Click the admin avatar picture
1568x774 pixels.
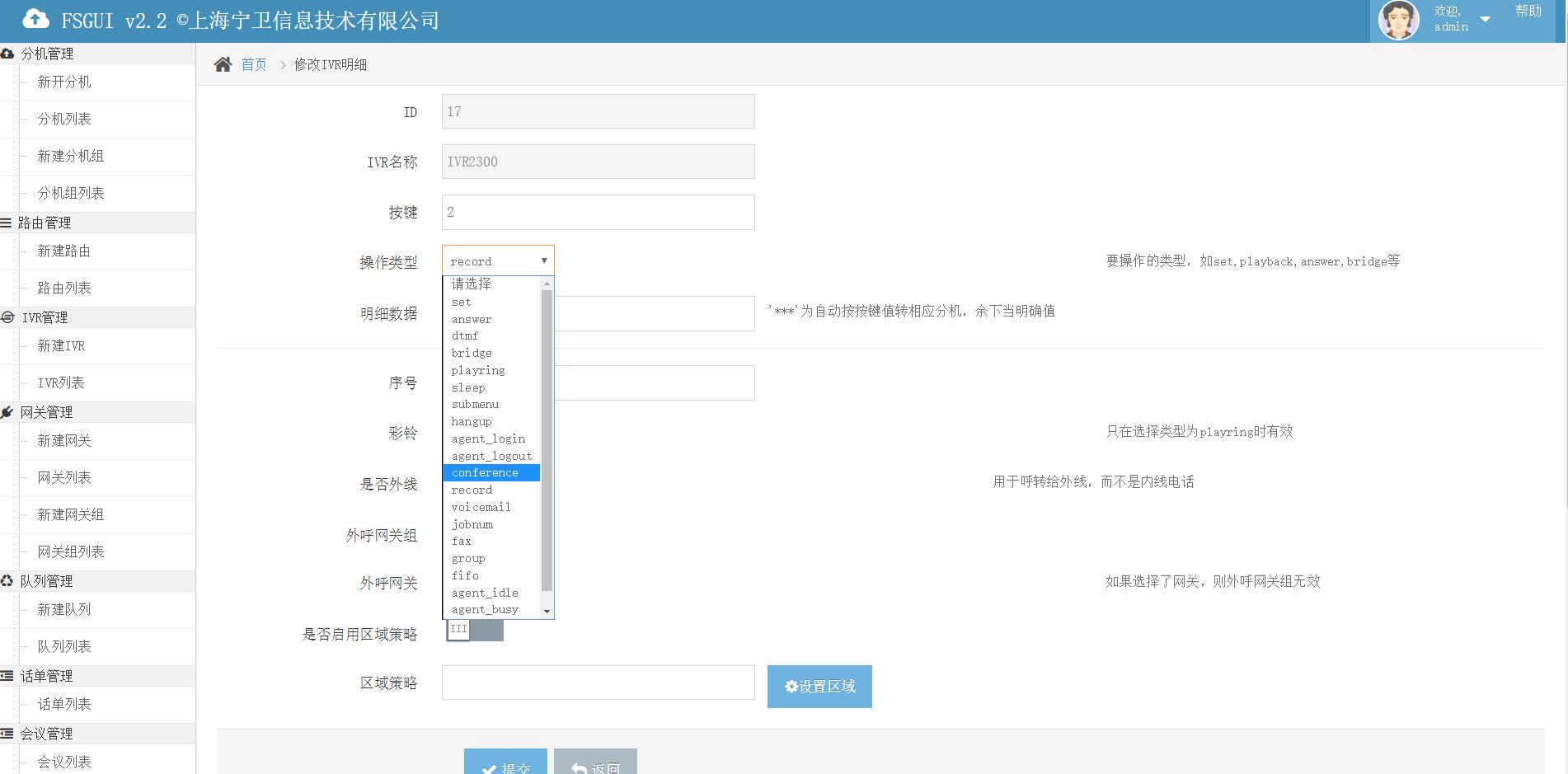click(x=1398, y=20)
